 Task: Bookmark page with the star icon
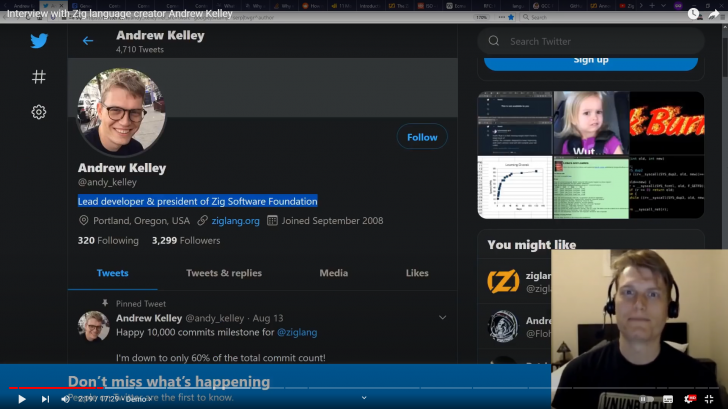[x=511, y=17]
